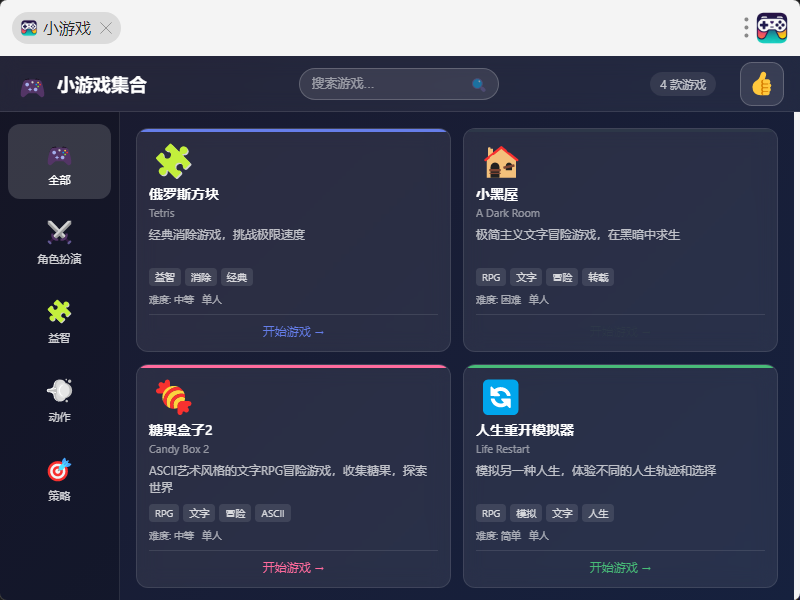Click the 难度: 困难 label on 小黑屋
The height and width of the screenshot is (600, 800).
(498, 300)
